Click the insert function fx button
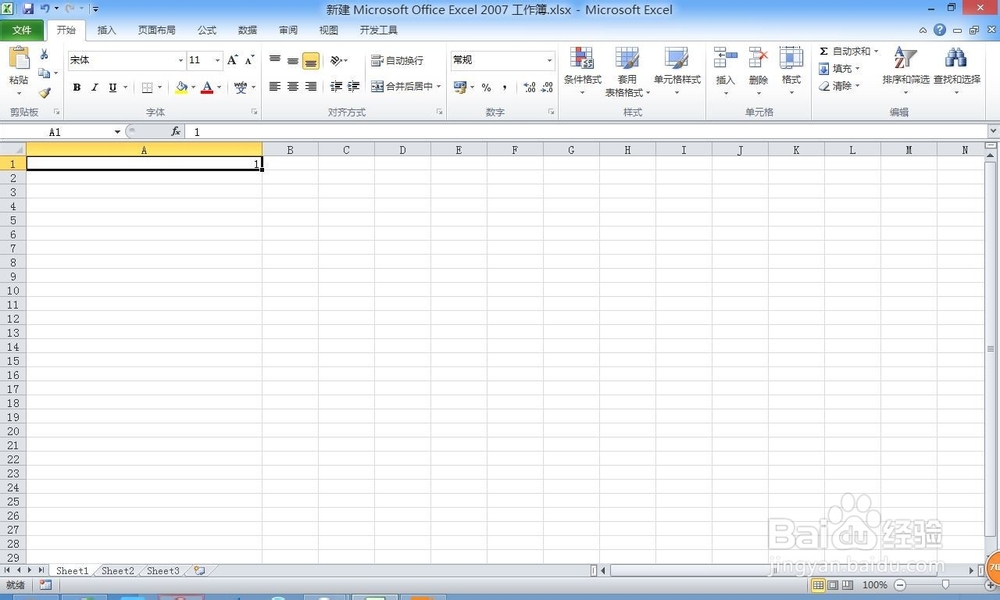 175,131
